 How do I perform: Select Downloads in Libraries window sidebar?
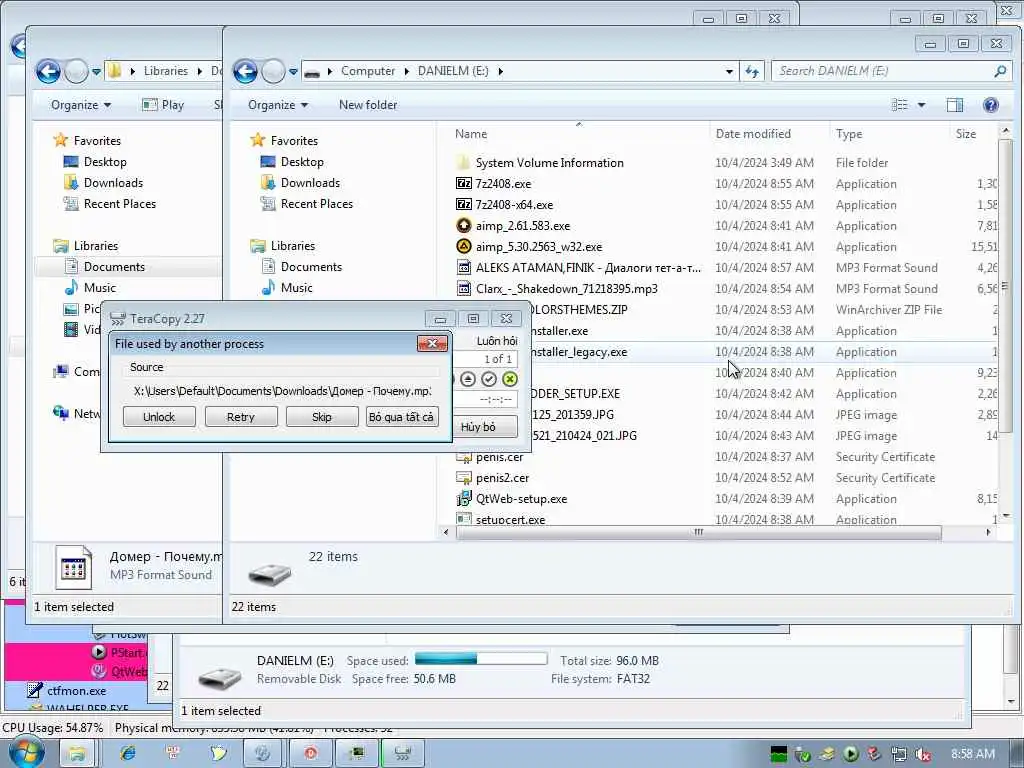[113, 182]
